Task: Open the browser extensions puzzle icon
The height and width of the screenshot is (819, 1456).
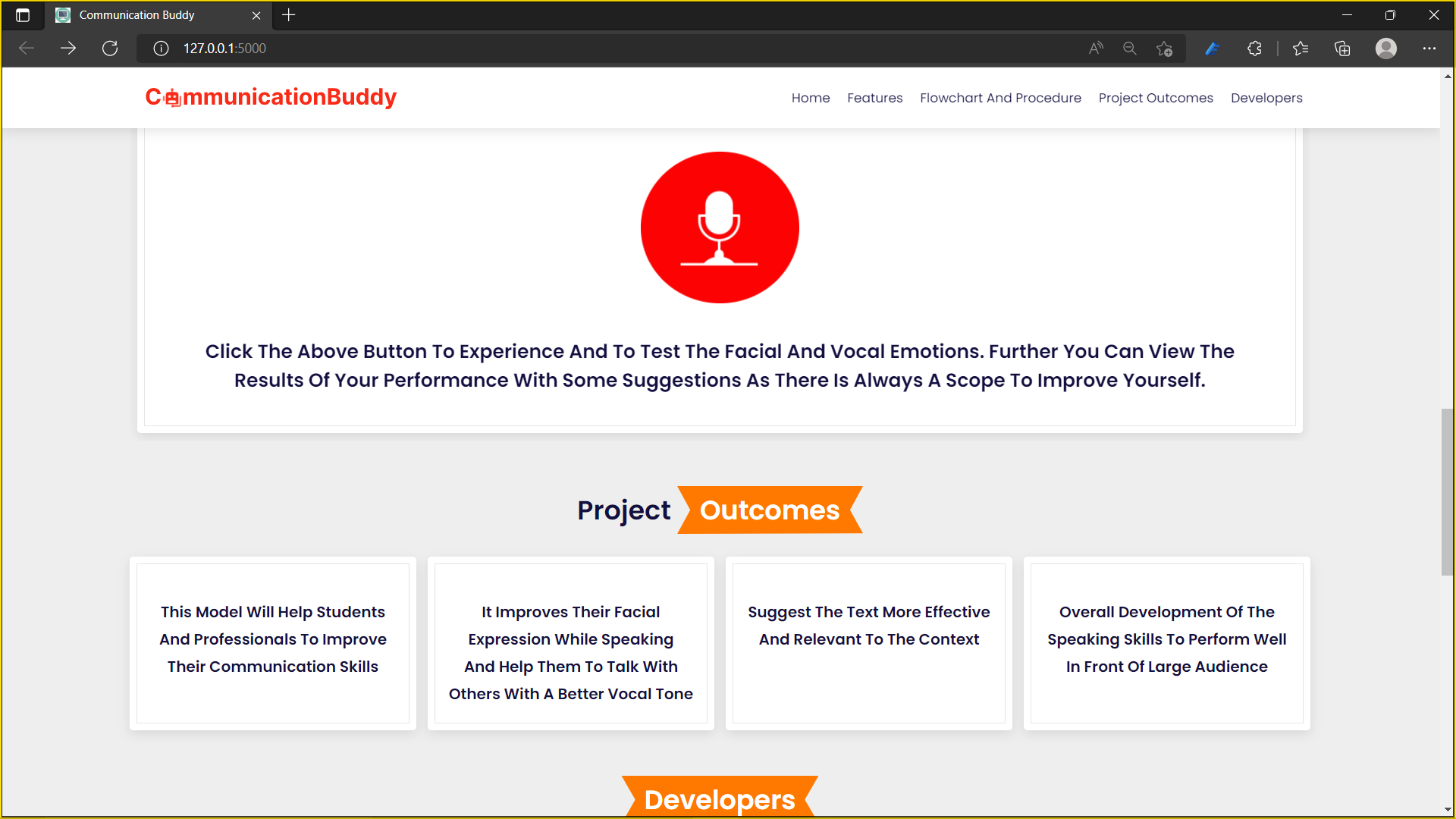Action: [1254, 49]
